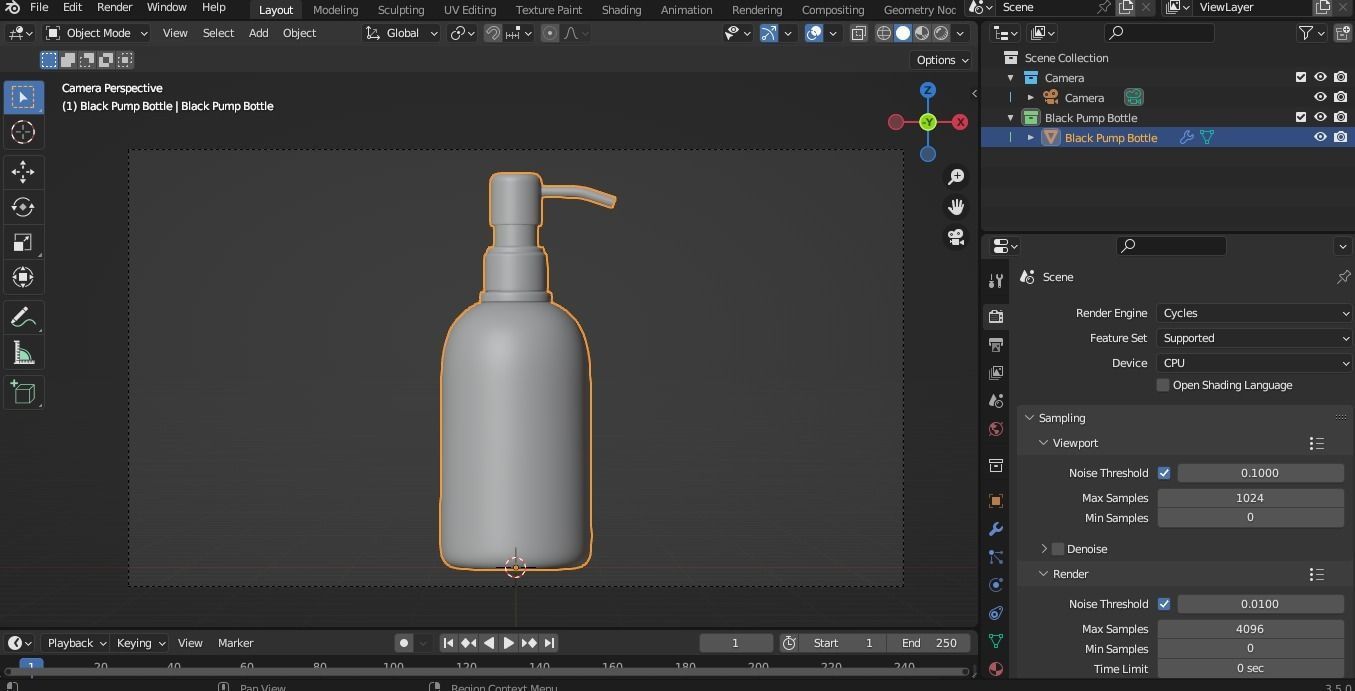Open the Material properties tab

tap(995, 669)
